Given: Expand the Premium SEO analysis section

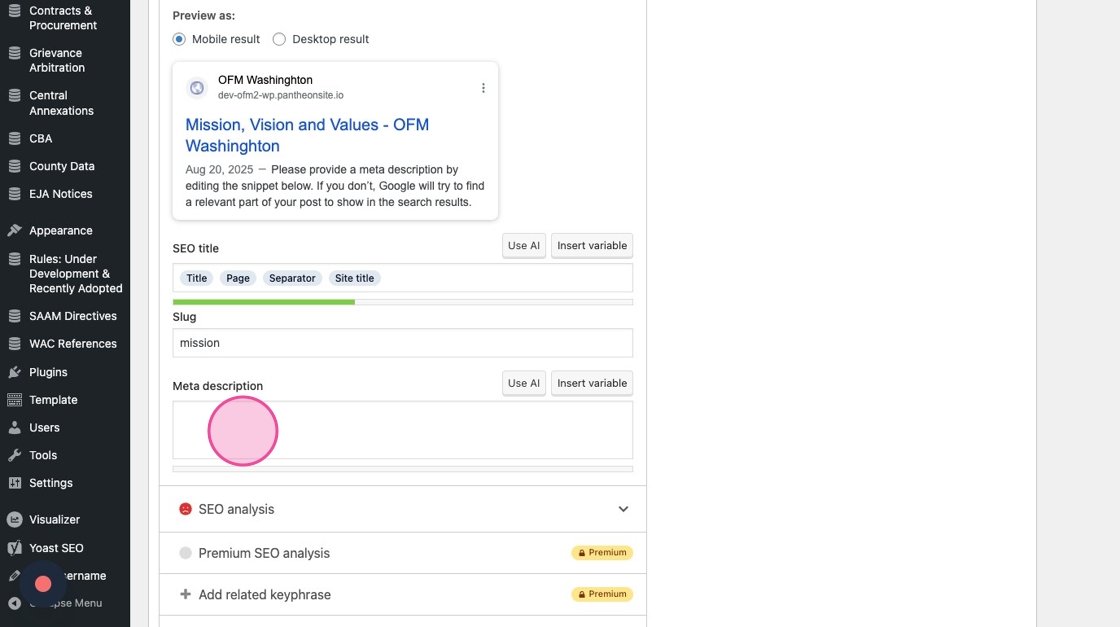Looking at the screenshot, I should coord(402,553).
